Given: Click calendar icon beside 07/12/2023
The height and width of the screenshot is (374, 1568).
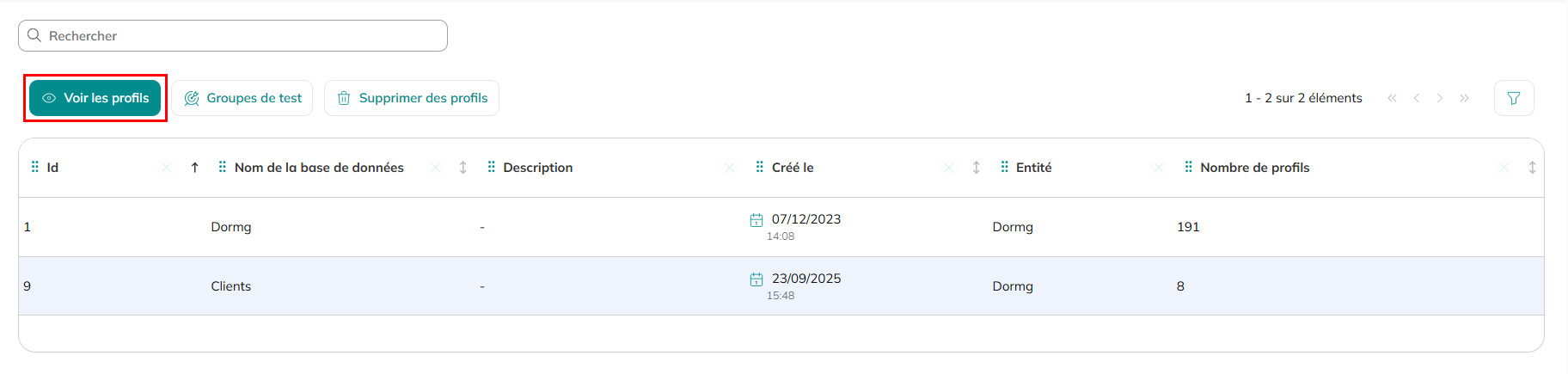Looking at the screenshot, I should coord(756,220).
